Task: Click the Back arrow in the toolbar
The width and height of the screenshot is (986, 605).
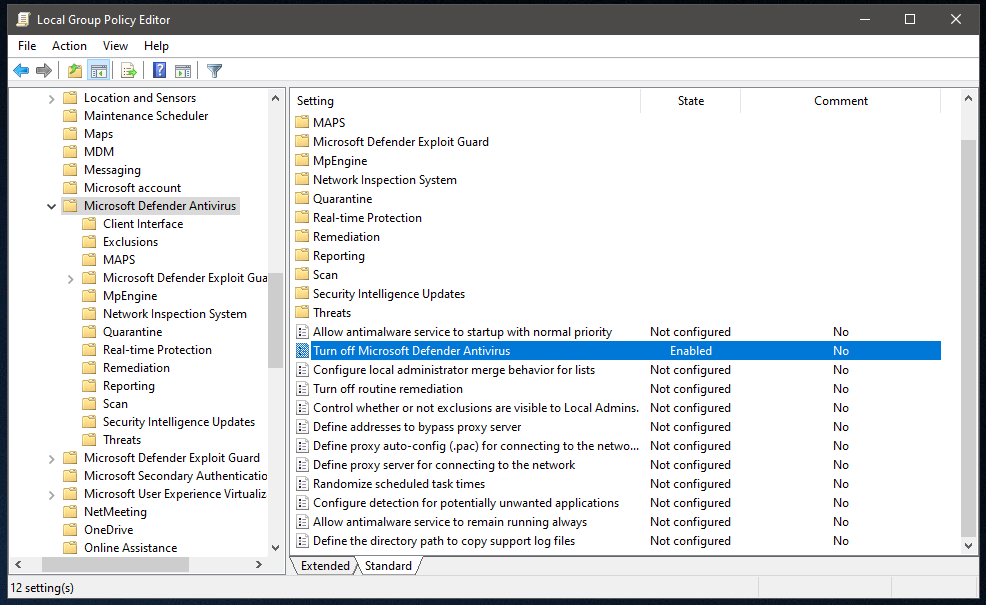Action: click(x=21, y=70)
